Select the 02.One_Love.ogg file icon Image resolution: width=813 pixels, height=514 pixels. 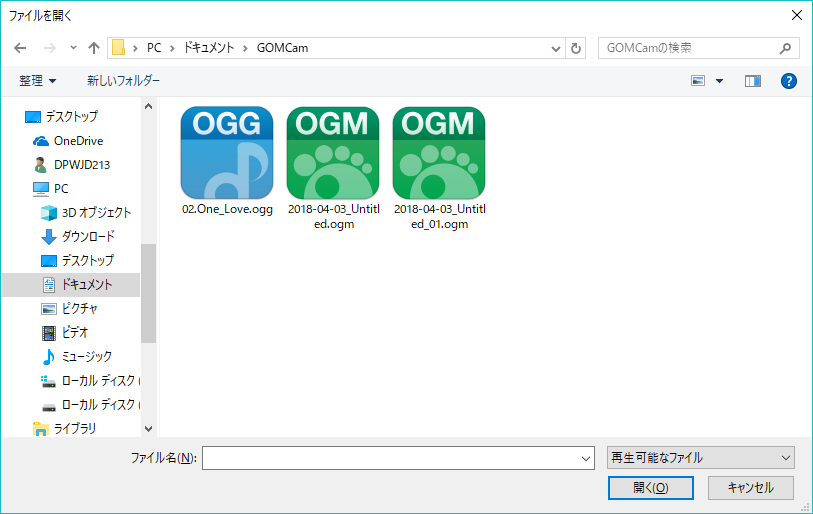point(227,153)
